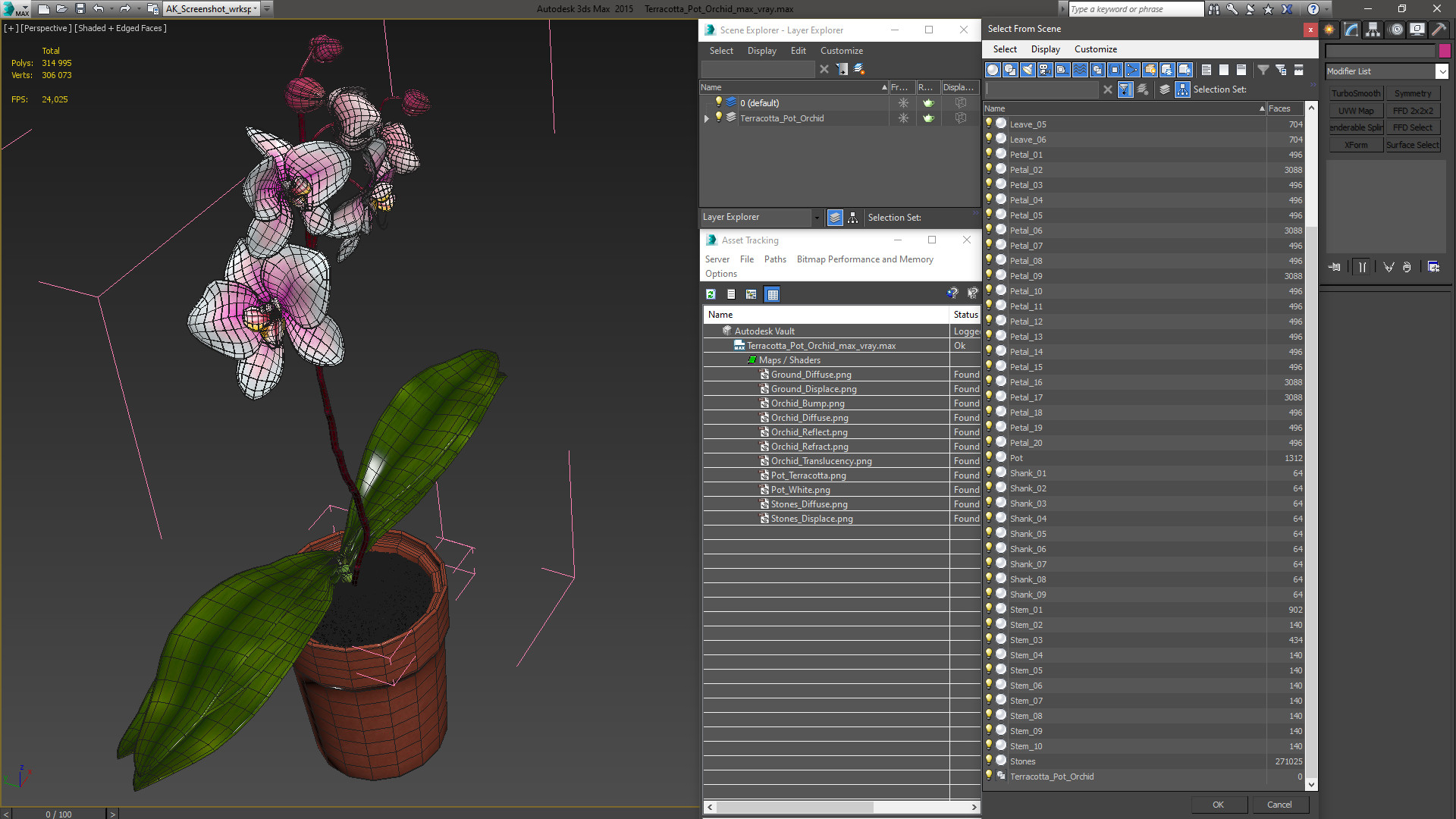Open the Hierarchy command panel tab icon
Viewport: 1456px width, 819px height.
pyautogui.click(x=1373, y=30)
